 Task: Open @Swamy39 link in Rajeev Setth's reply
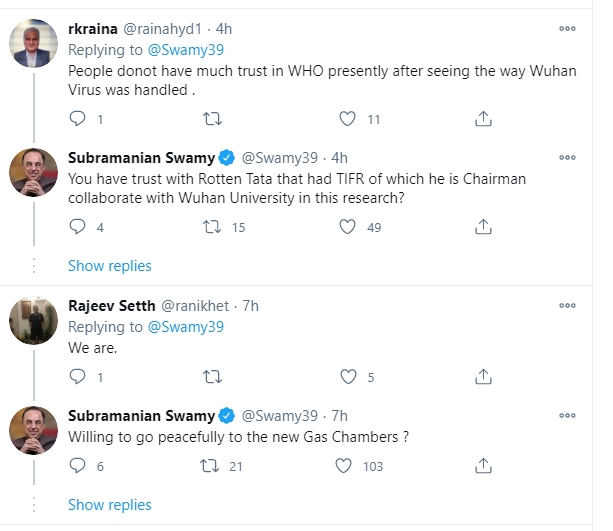[x=186, y=327]
